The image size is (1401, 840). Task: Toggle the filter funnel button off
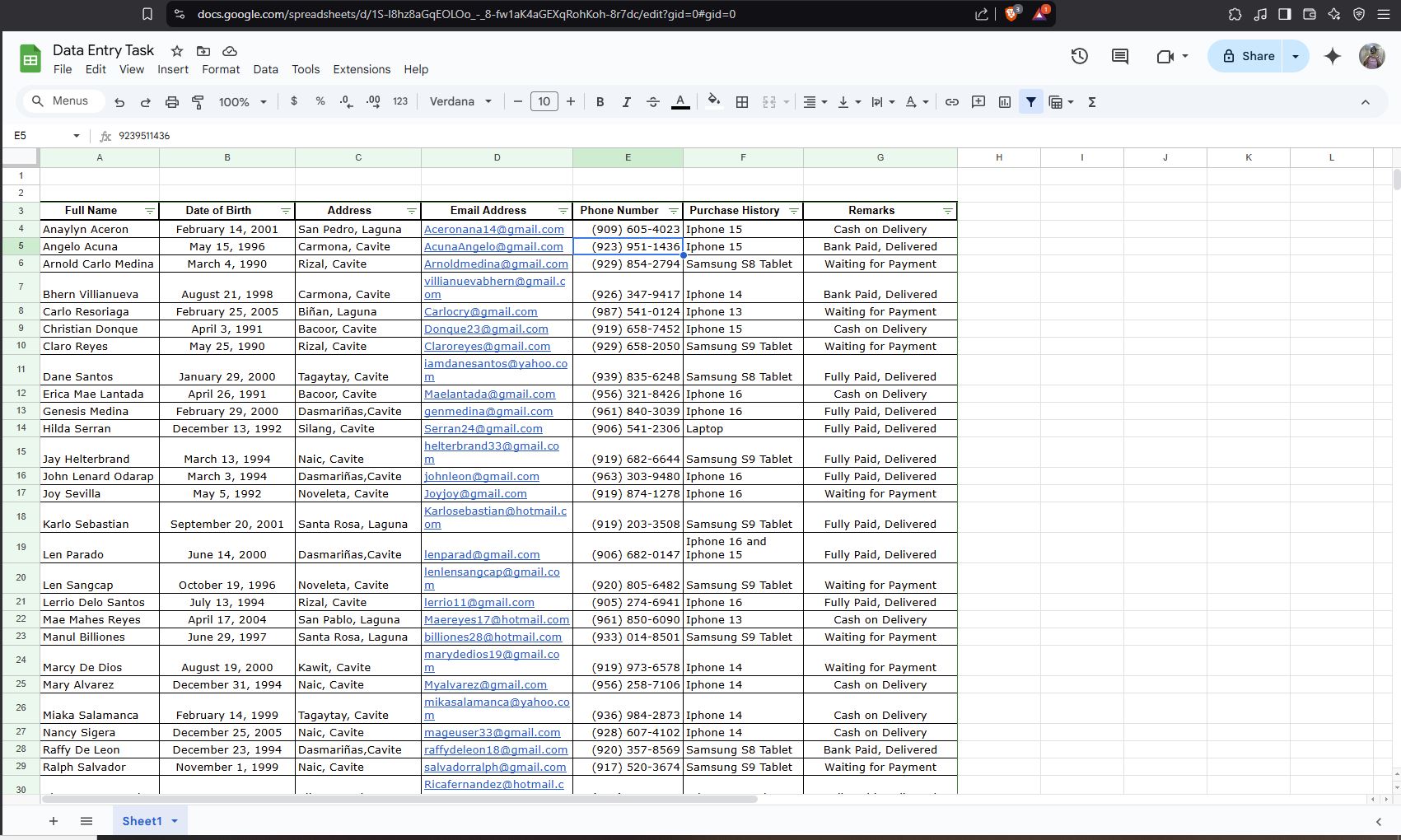click(x=1030, y=102)
